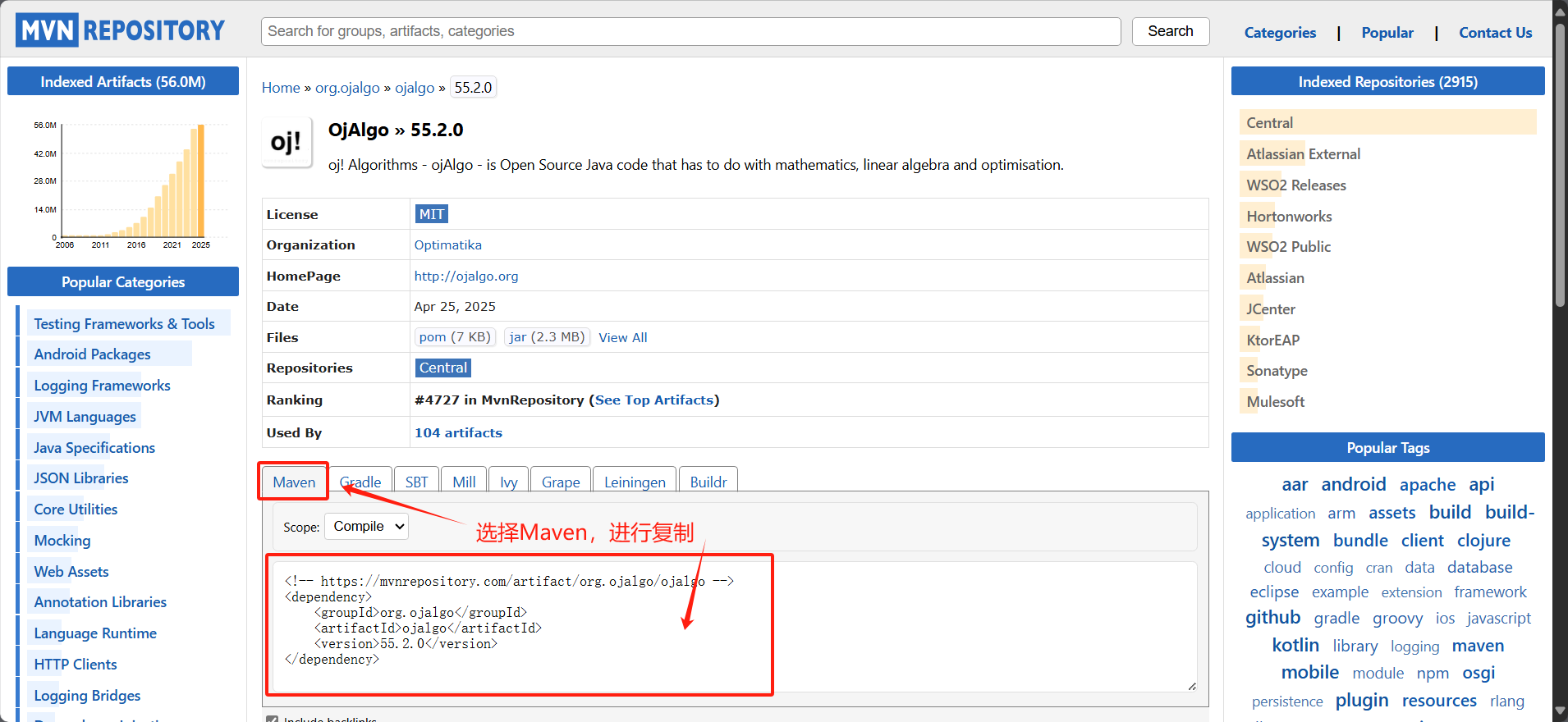Image resolution: width=1568 pixels, height=722 pixels.
Task: Click the Indexed Repositories (2915) header
Action: click(x=1387, y=81)
